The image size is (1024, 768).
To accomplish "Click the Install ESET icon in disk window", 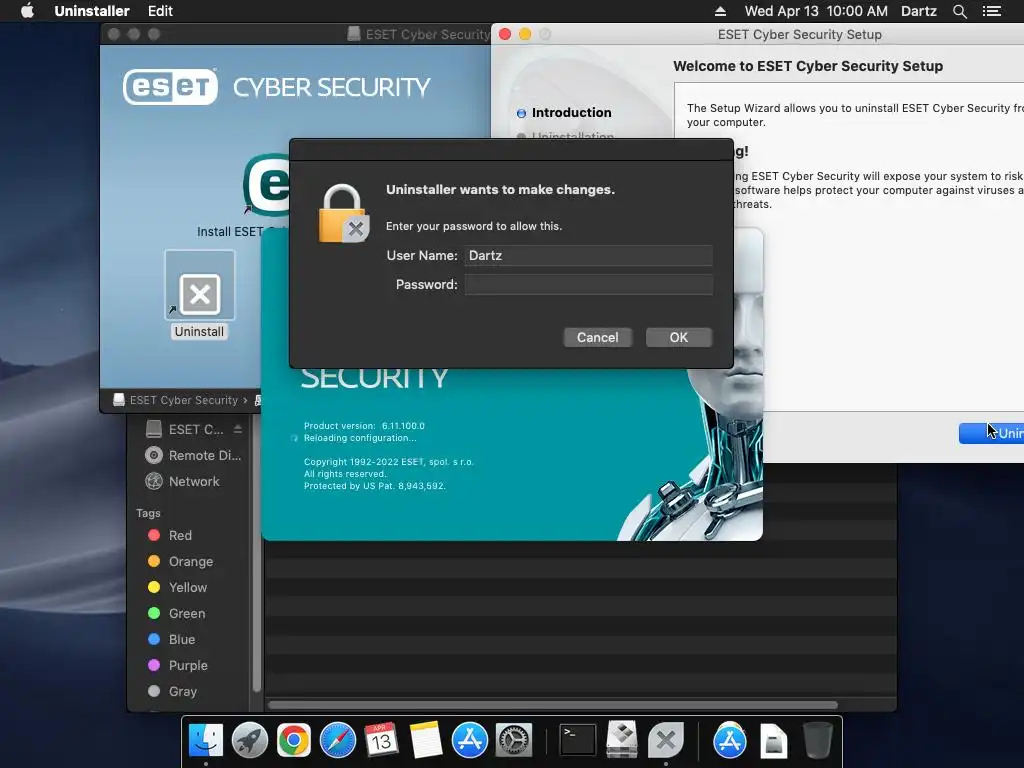I will pyautogui.click(x=266, y=185).
